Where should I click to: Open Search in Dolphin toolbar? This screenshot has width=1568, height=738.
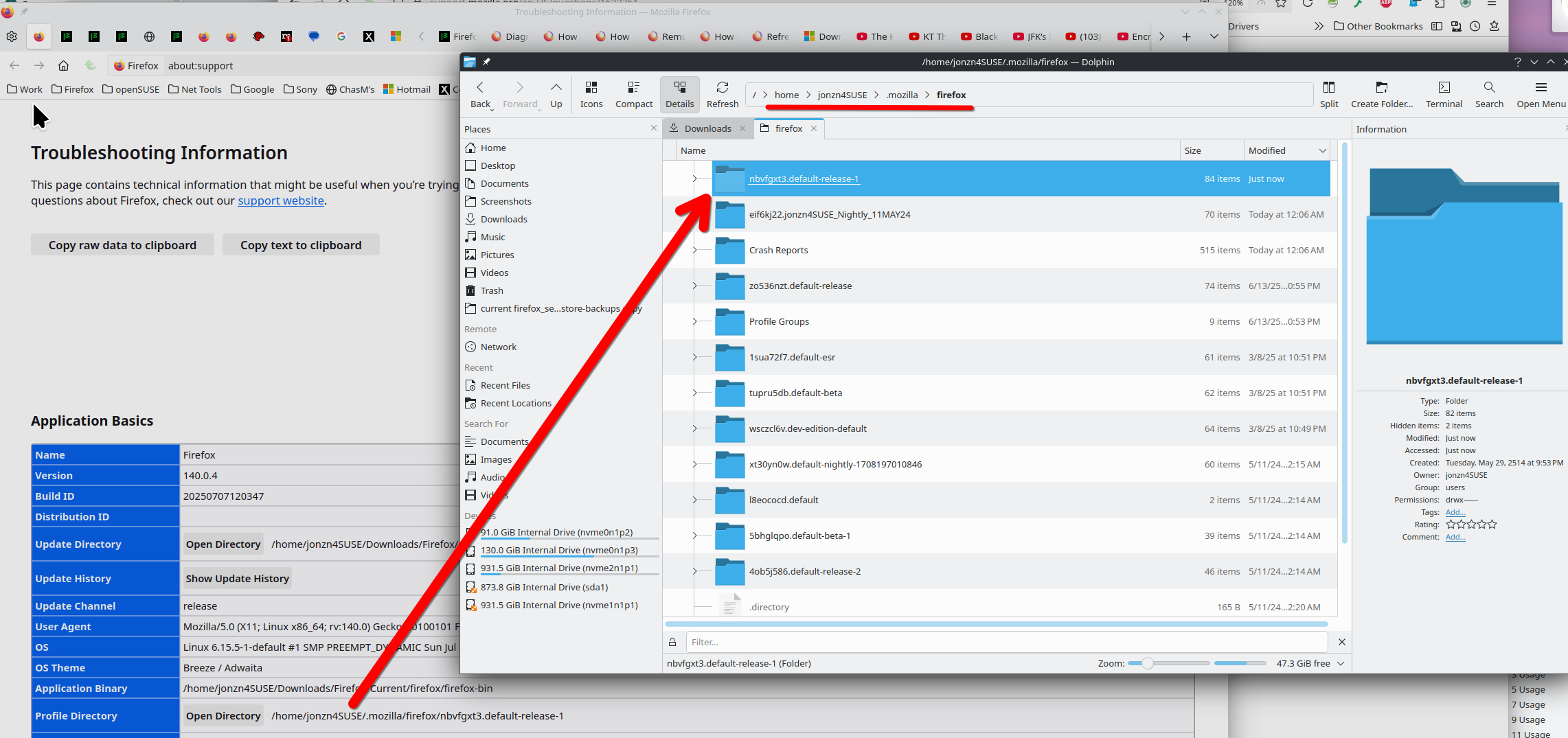tap(1489, 95)
